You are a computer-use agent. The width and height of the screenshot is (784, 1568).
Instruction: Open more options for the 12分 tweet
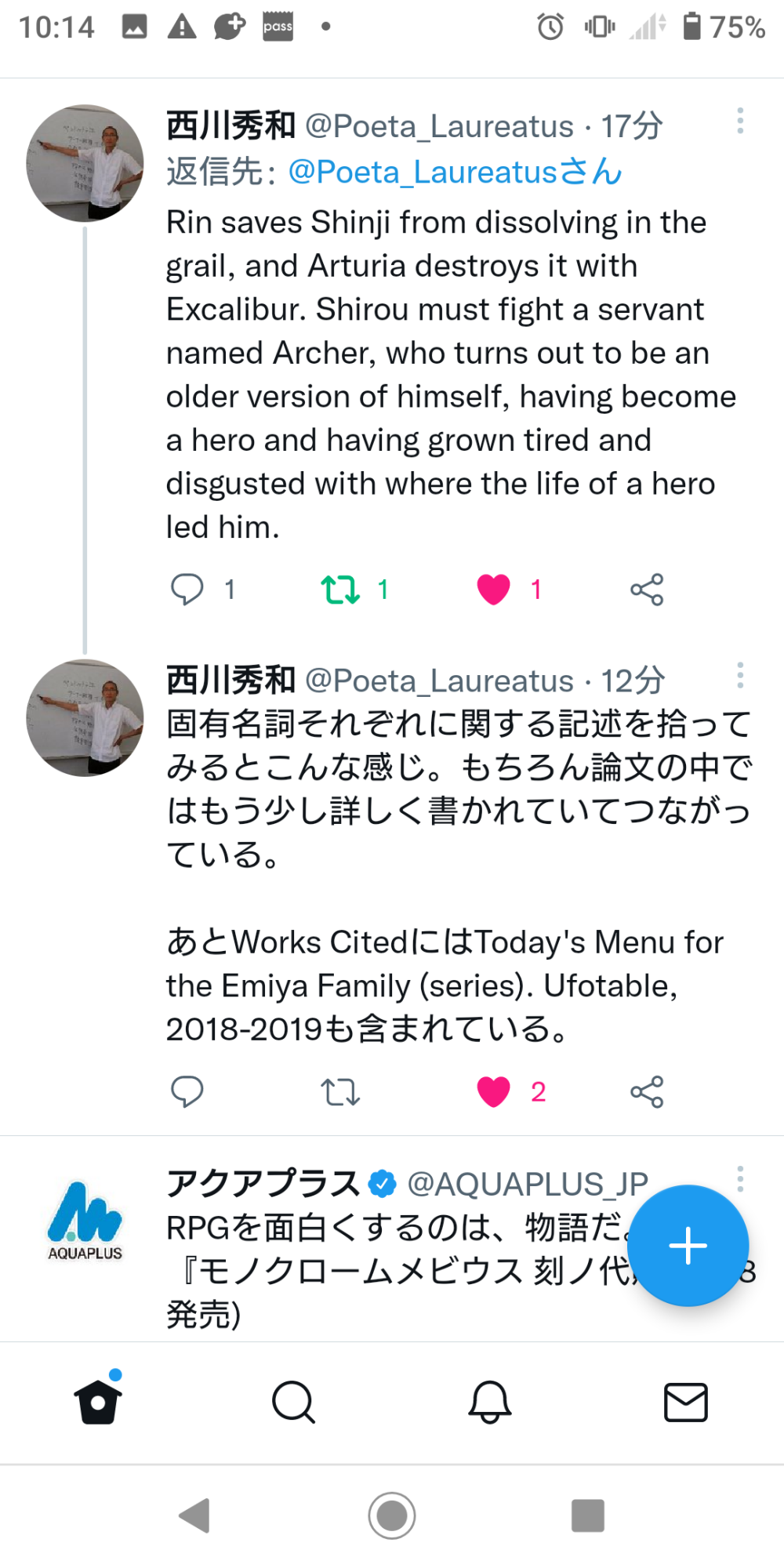point(739,675)
